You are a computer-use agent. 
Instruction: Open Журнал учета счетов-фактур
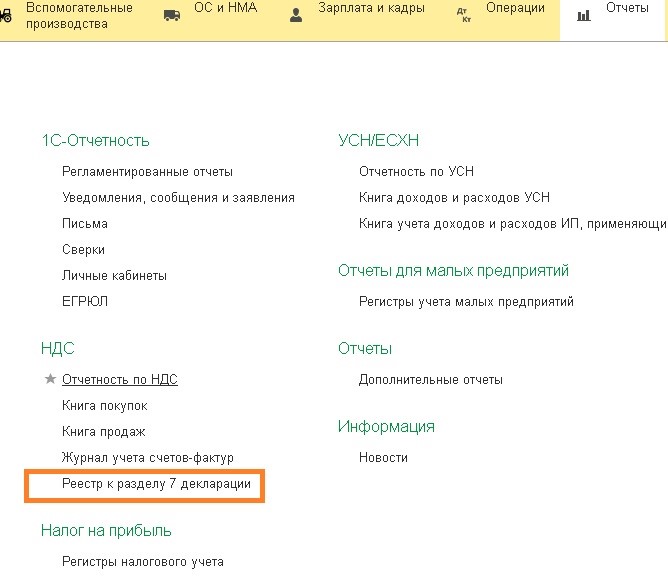(148, 458)
